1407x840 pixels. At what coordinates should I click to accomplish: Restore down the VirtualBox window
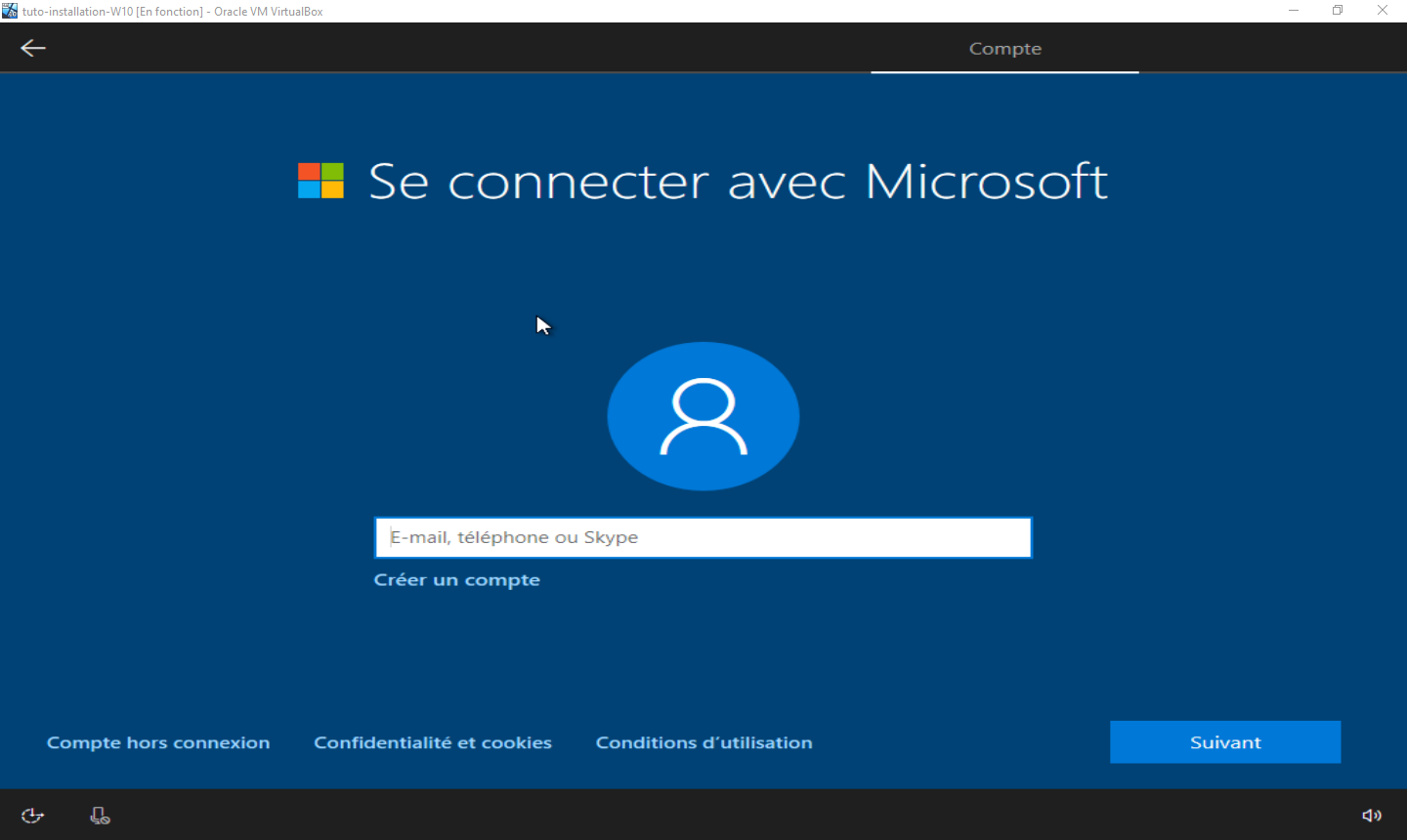(1338, 11)
